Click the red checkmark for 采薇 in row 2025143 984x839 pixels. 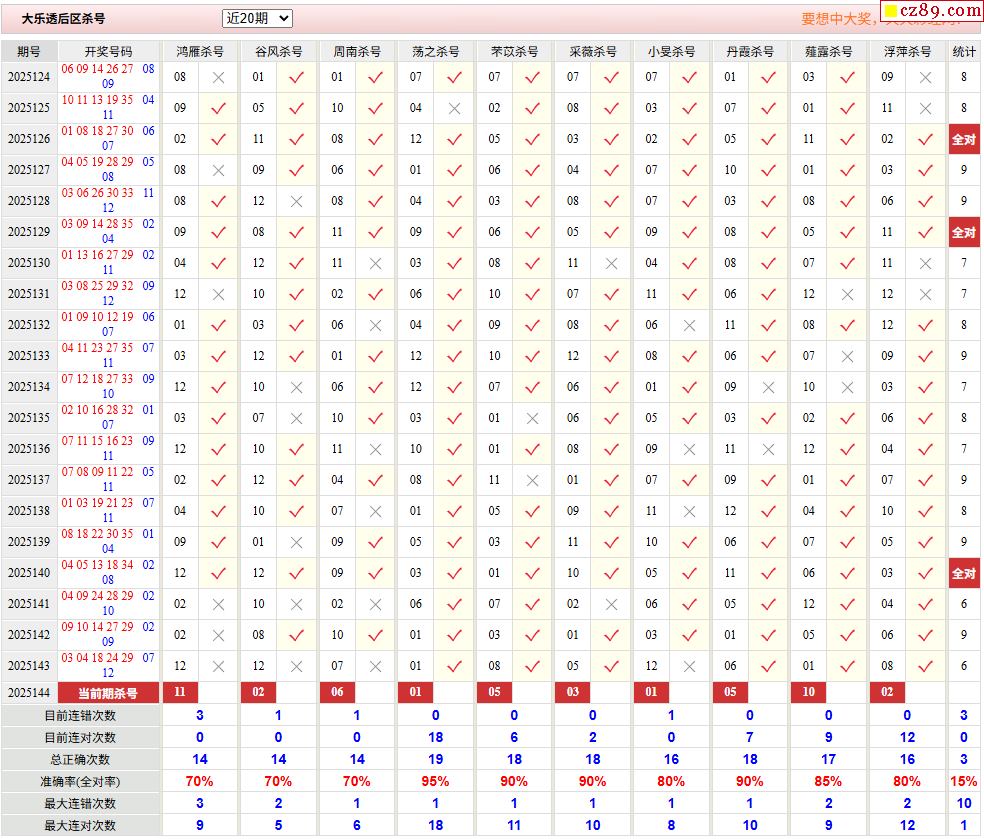(x=611, y=666)
